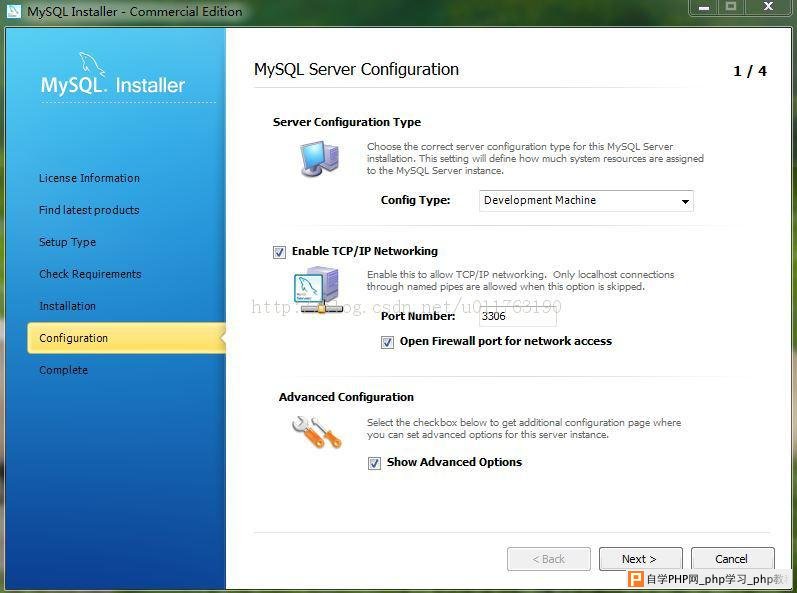This screenshot has height=593, width=797.
Task: Click the 1 / 4 page indicator
Action: tap(750, 71)
